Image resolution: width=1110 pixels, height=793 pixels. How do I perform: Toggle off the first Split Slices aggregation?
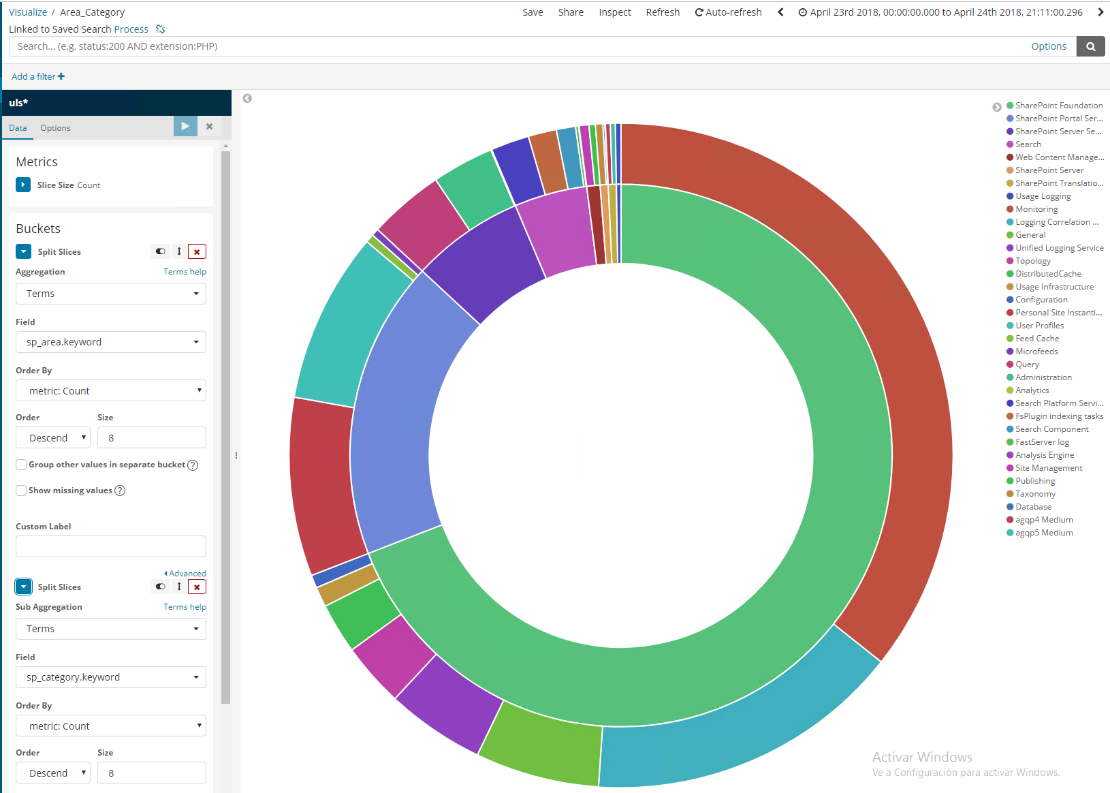pyautogui.click(x=159, y=252)
